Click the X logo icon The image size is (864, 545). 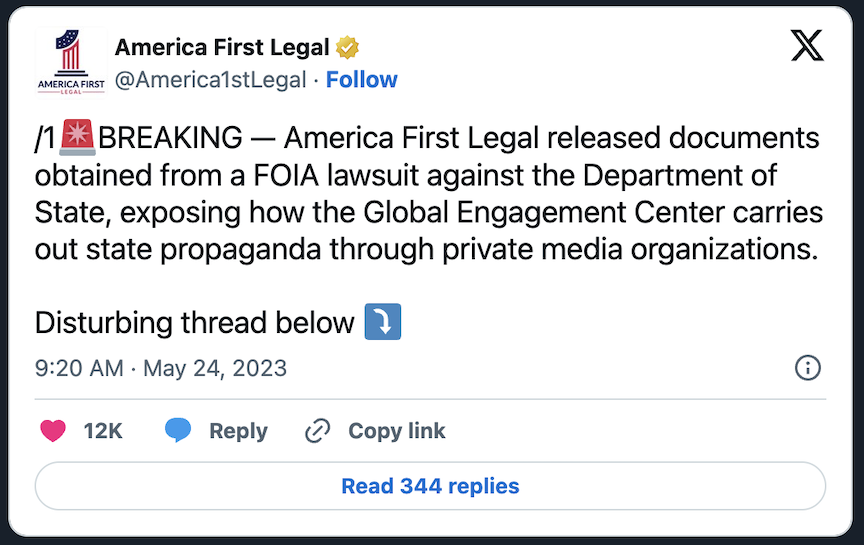tap(807, 46)
